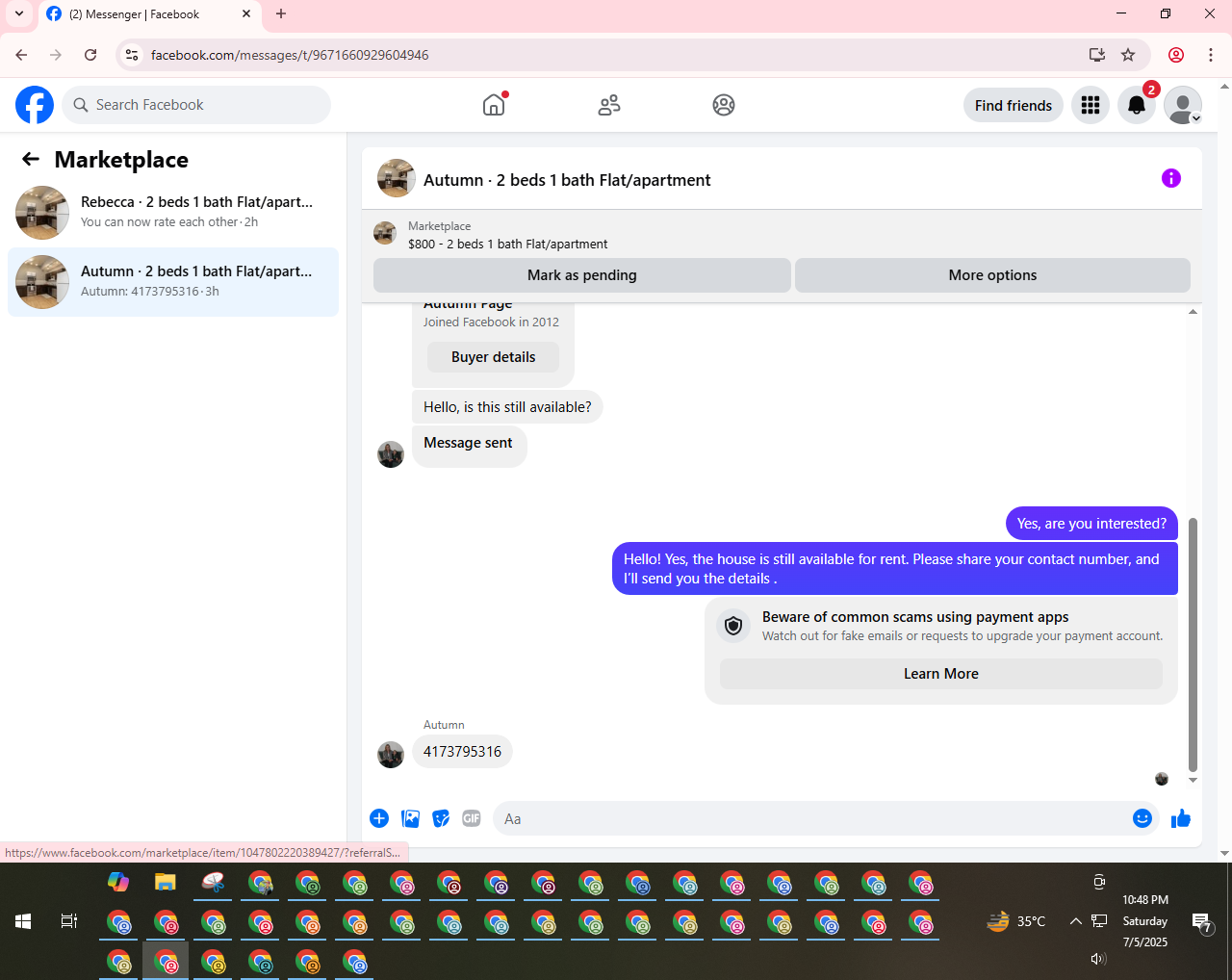Image resolution: width=1232 pixels, height=980 pixels.
Task: Open the Facebook menu grid icon
Action: (x=1091, y=105)
